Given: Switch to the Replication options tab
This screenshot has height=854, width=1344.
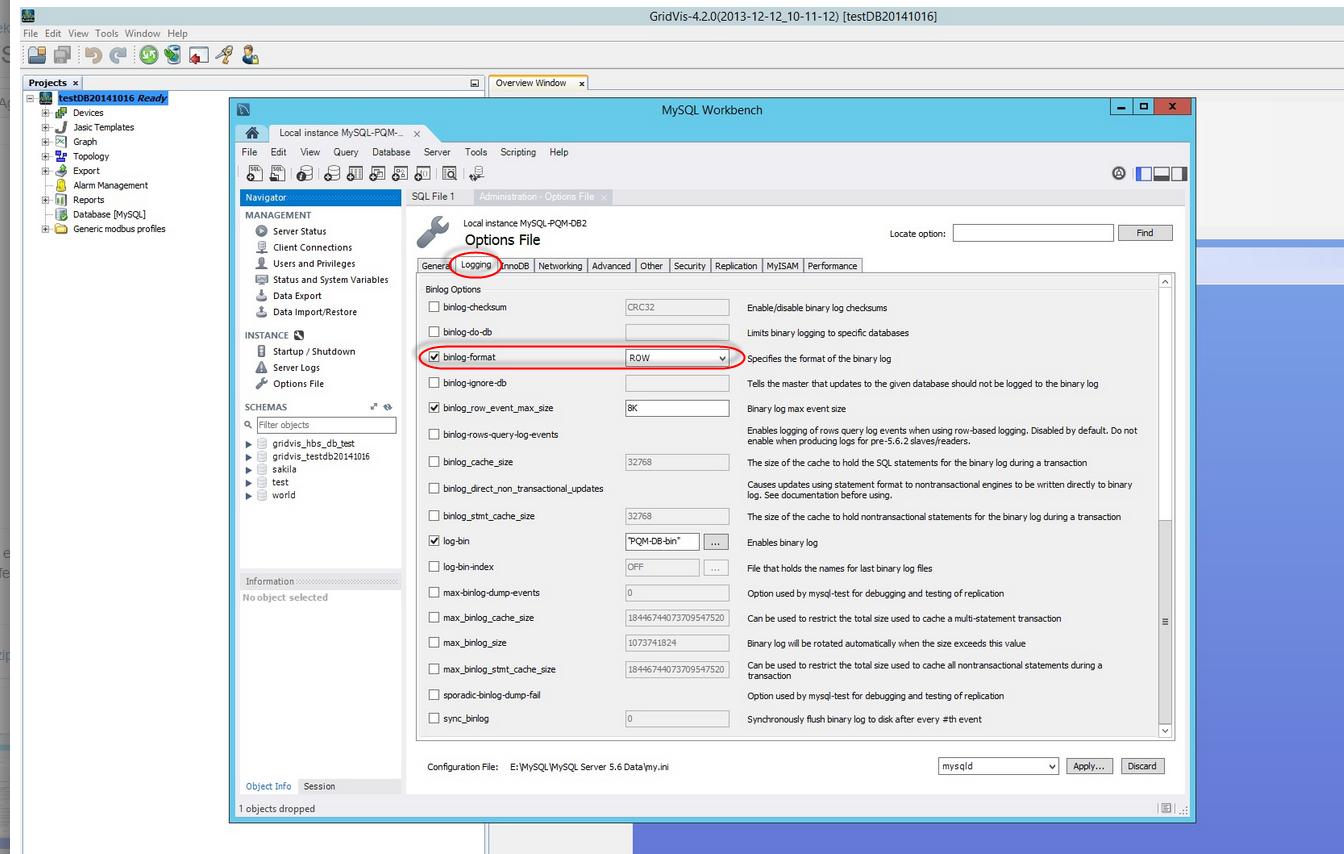Looking at the screenshot, I should (x=736, y=266).
